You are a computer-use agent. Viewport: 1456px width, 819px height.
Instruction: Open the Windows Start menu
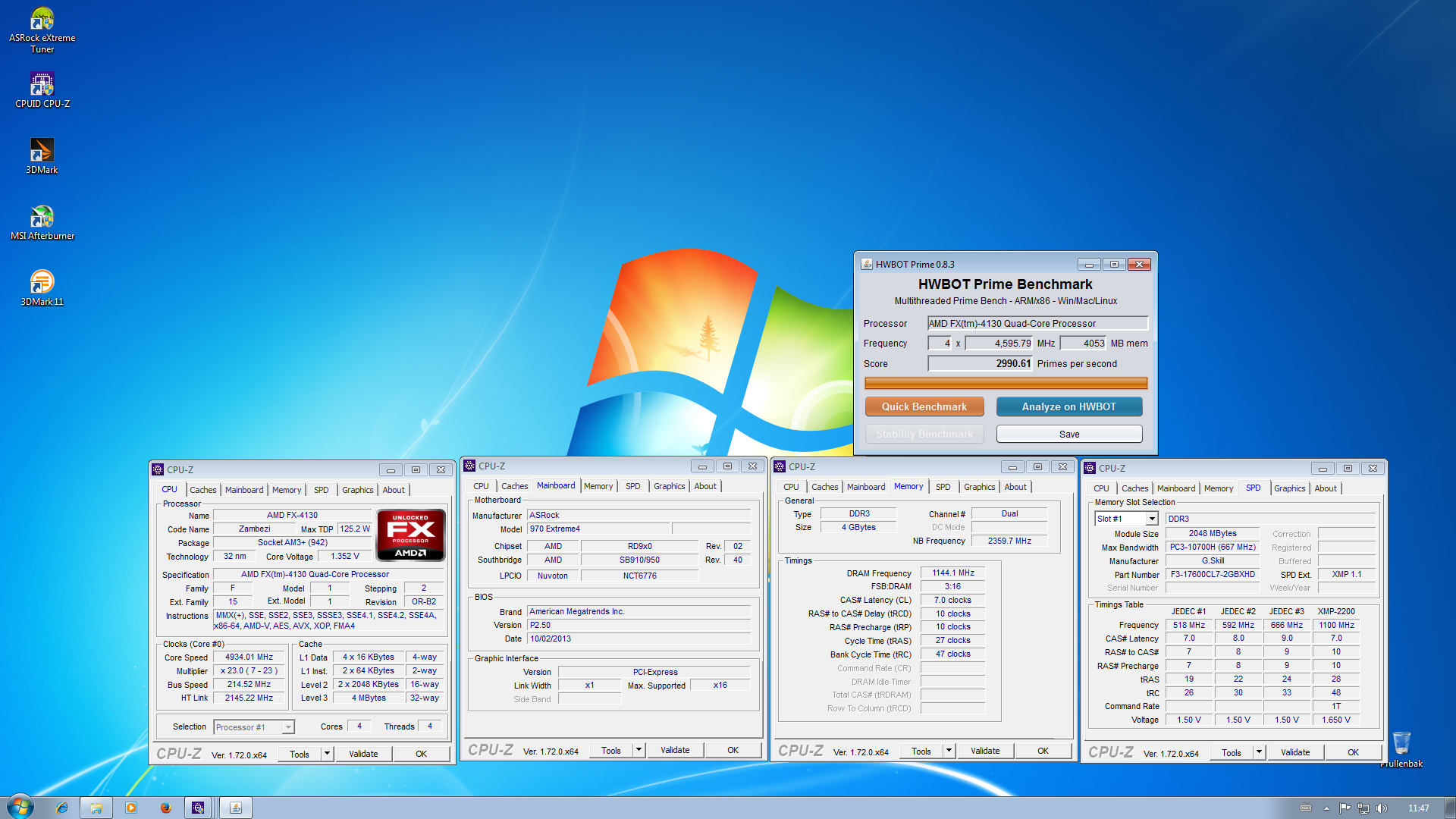20,807
